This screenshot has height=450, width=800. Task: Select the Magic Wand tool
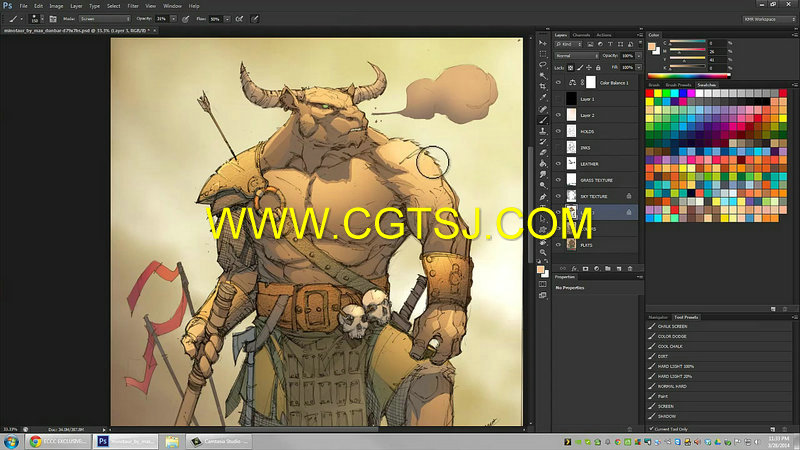click(x=543, y=76)
